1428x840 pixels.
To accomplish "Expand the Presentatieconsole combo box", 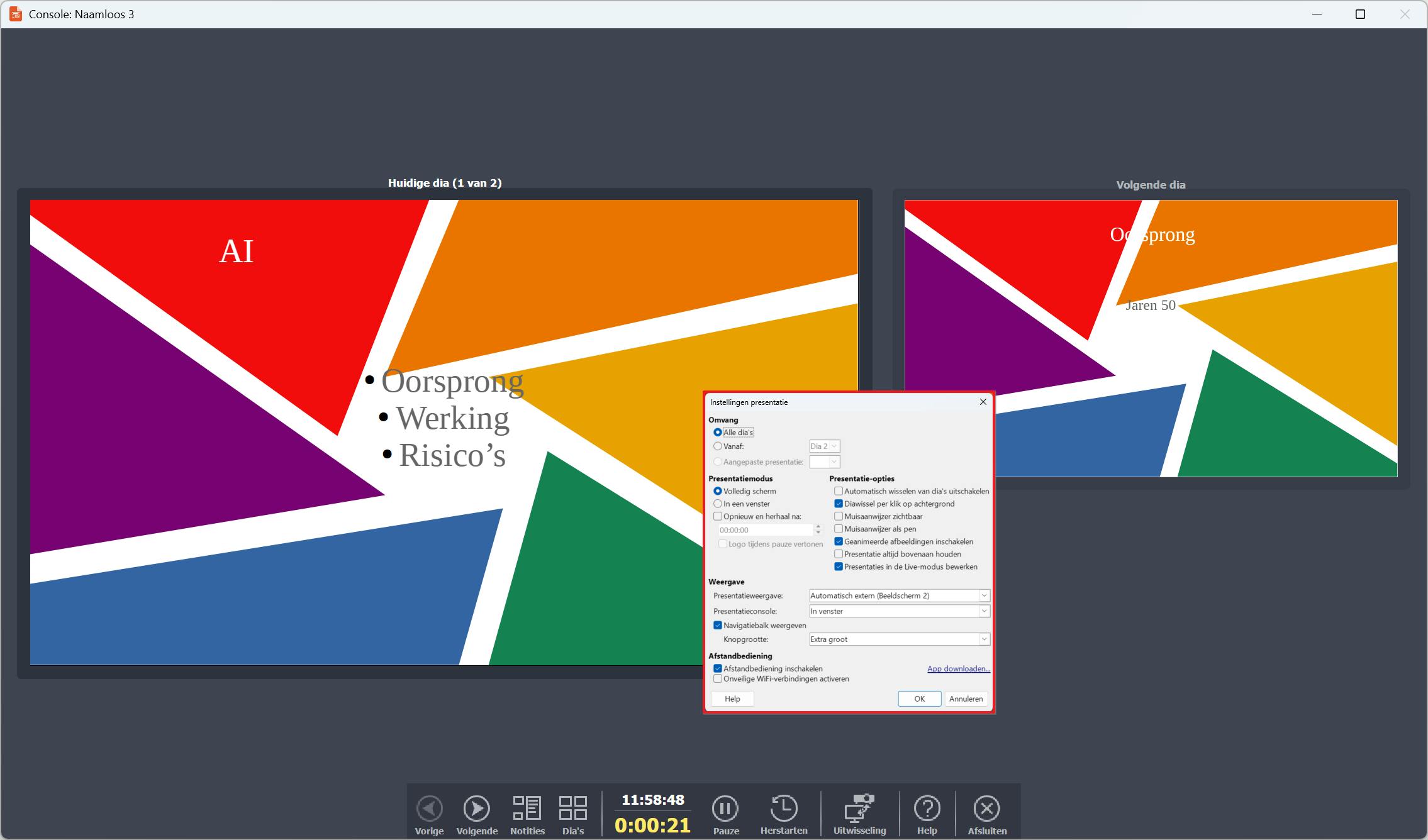I will point(899,611).
